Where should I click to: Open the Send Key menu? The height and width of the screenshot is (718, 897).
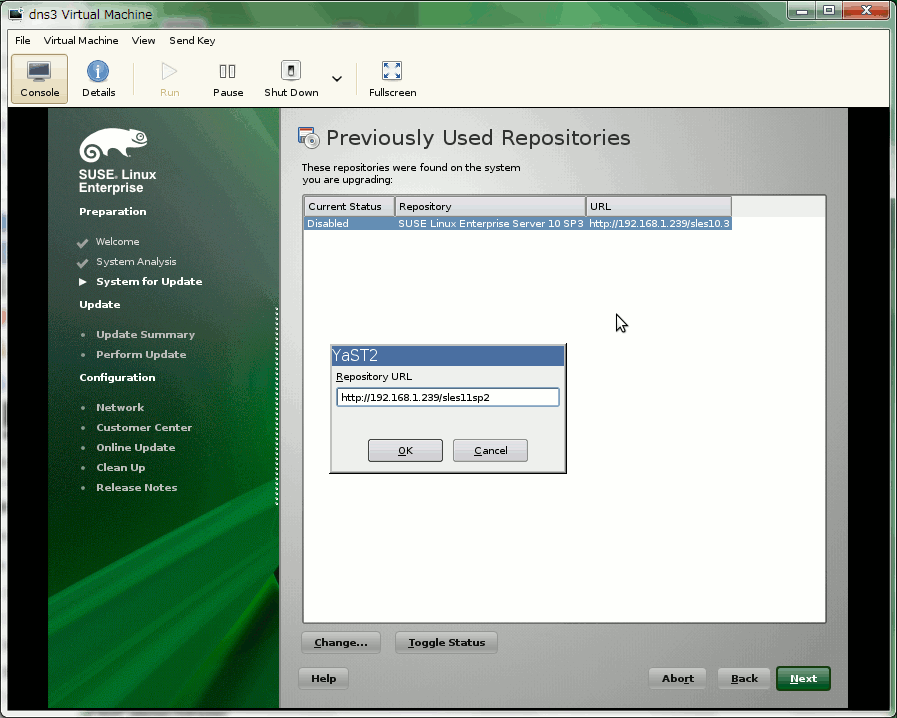192,41
